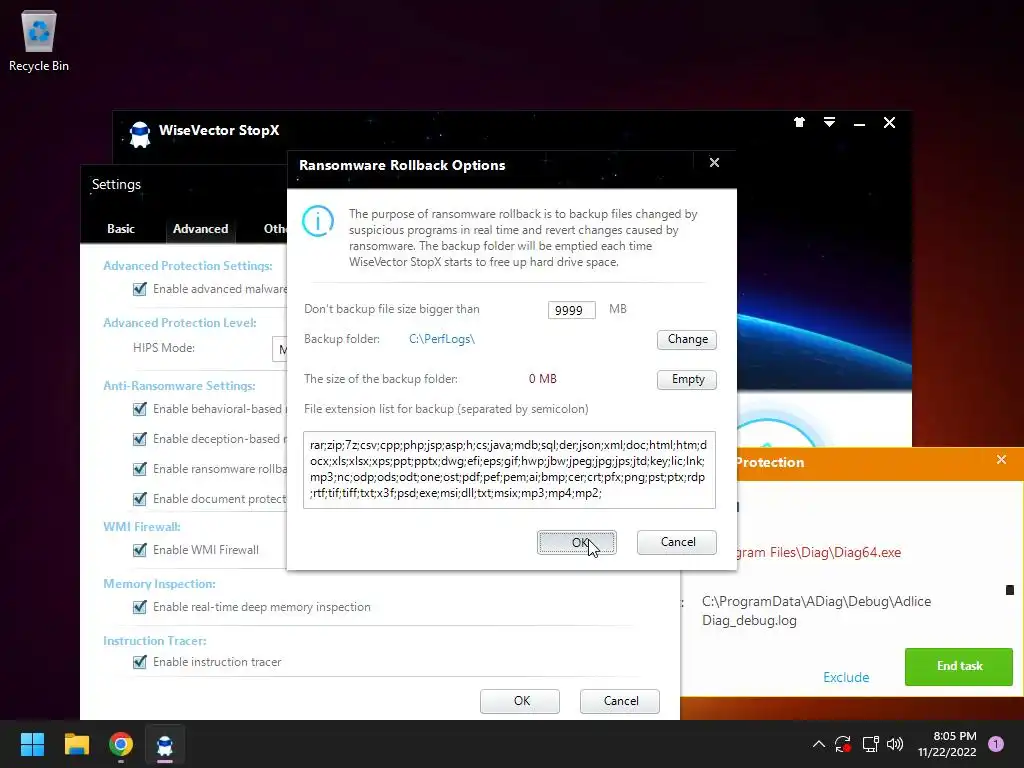This screenshot has width=1024, height=768.
Task: Show hidden system tray icons
Action: coord(818,744)
